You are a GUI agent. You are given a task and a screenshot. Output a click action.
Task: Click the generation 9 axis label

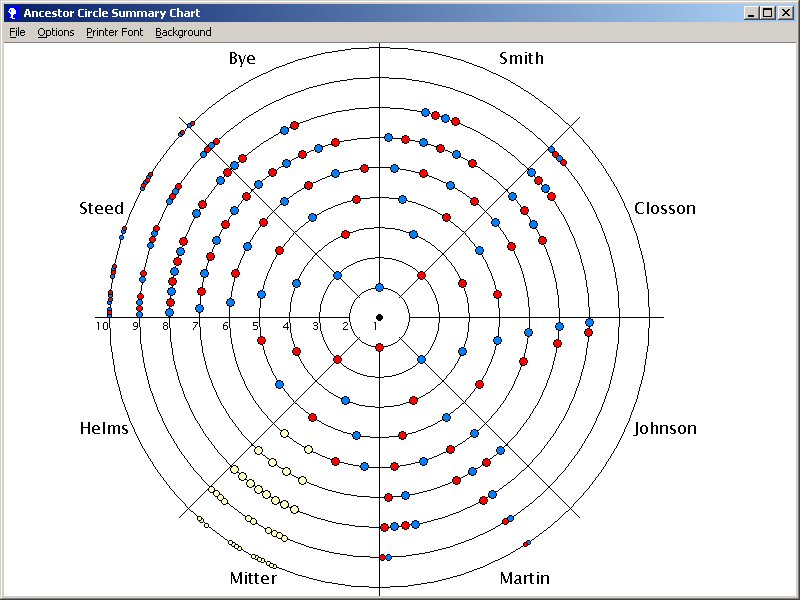tap(135, 326)
